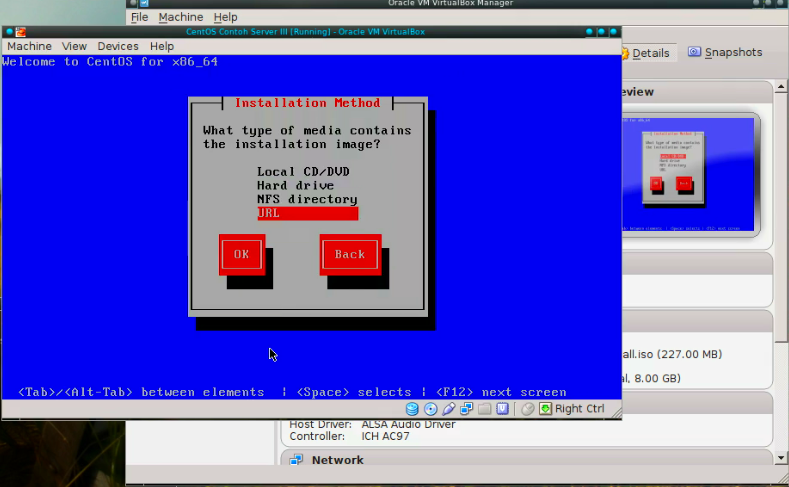
Task: Select Hard drive installation method
Action: pos(295,185)
